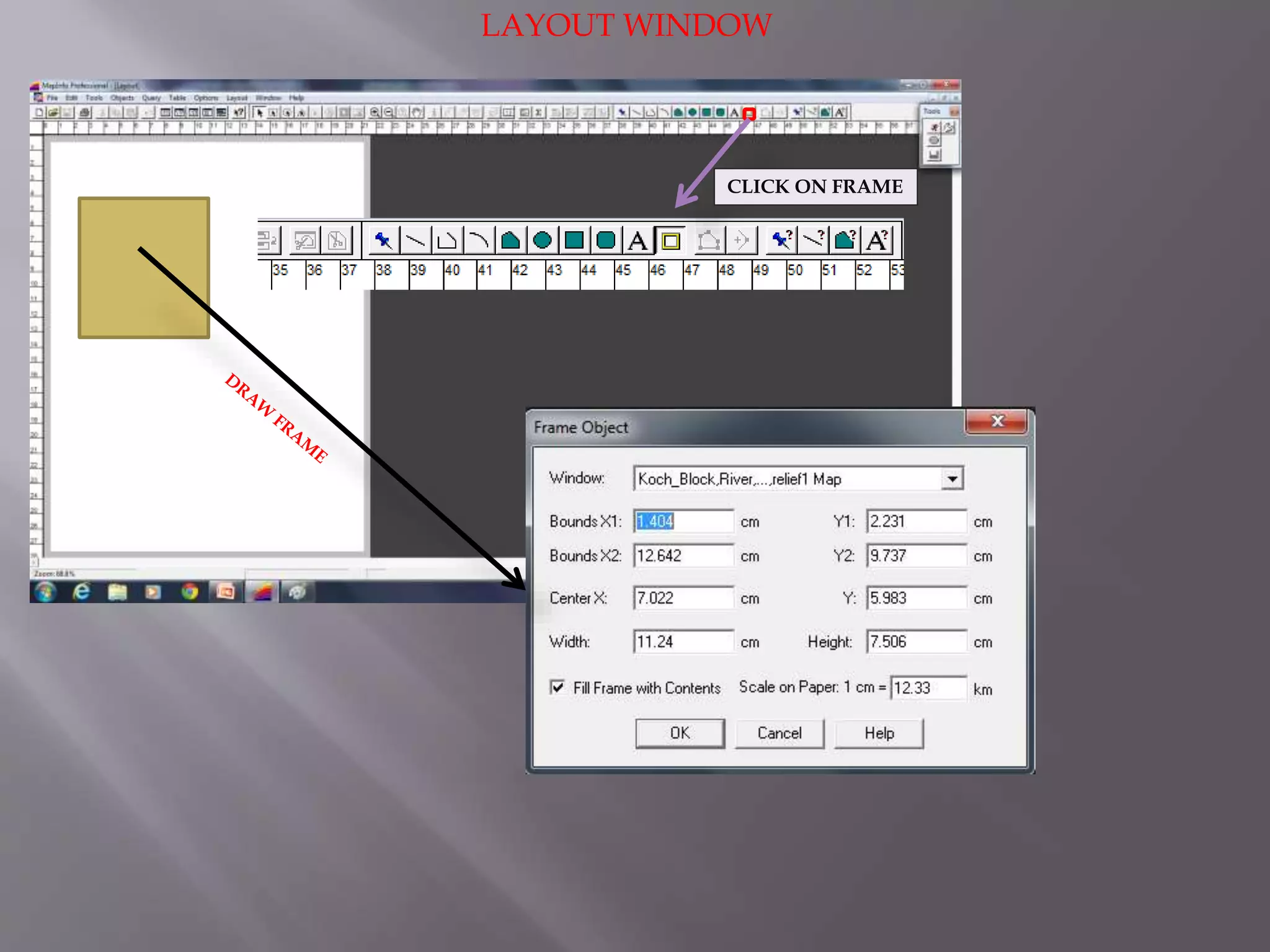Click Cancel in the Frame Object dialog

pyautogui.click(x=779, y=733)
